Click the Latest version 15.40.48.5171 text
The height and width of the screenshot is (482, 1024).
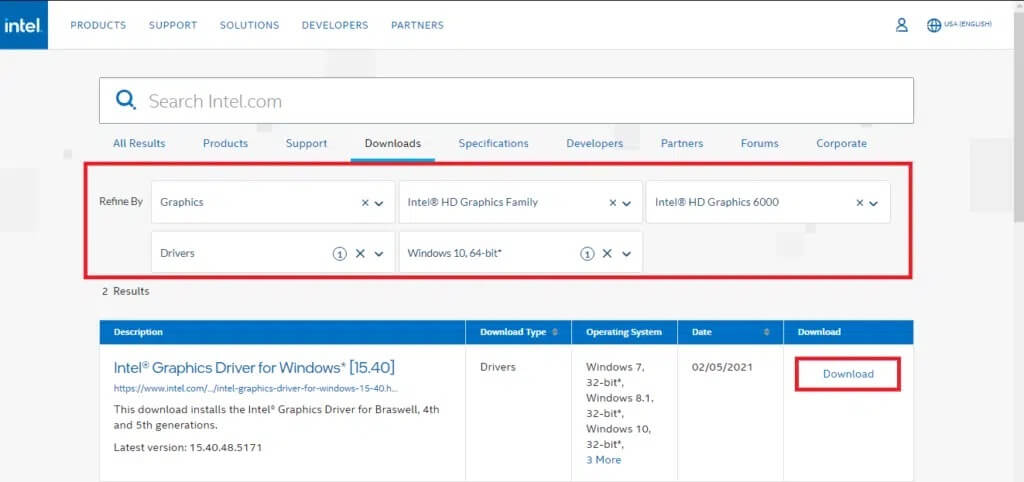188,448
